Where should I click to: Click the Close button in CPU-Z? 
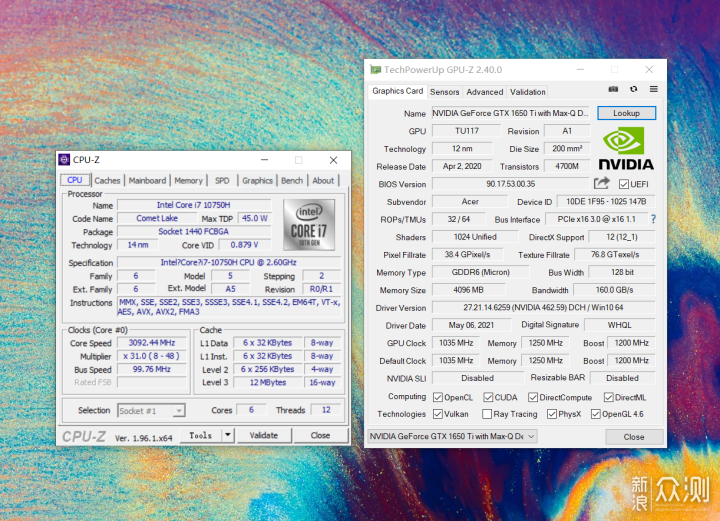pyautogui.click(x=320, y=435)
